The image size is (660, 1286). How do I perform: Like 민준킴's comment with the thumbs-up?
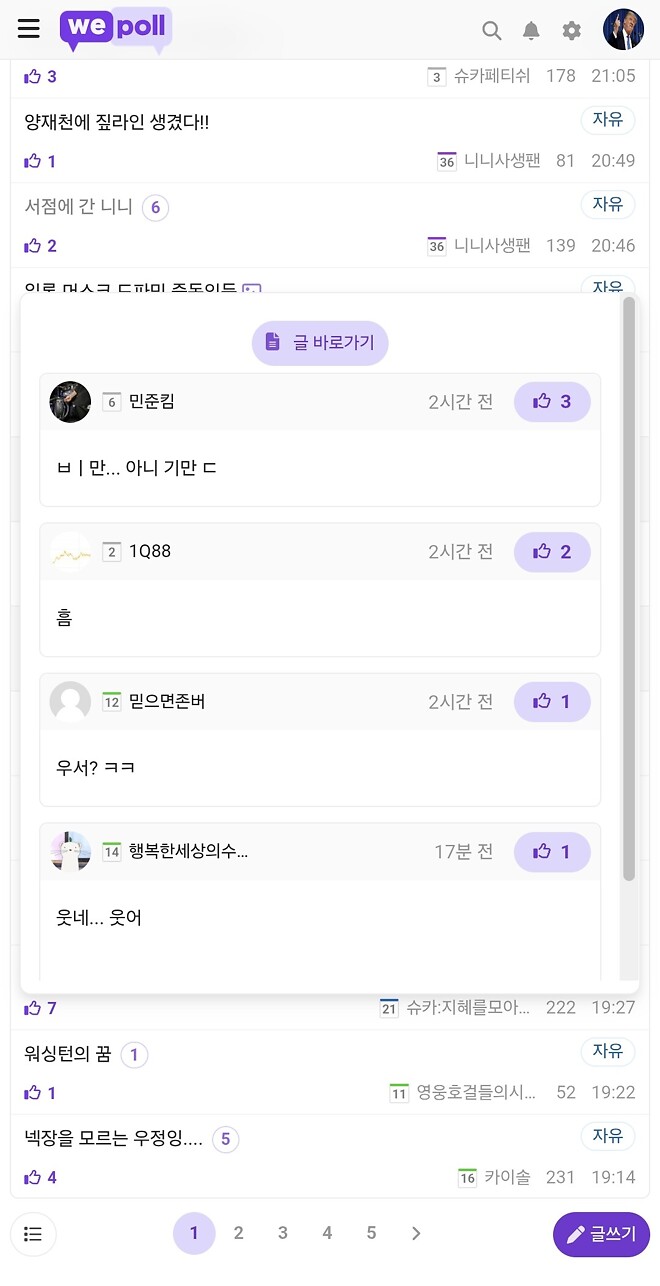[552, 401]
